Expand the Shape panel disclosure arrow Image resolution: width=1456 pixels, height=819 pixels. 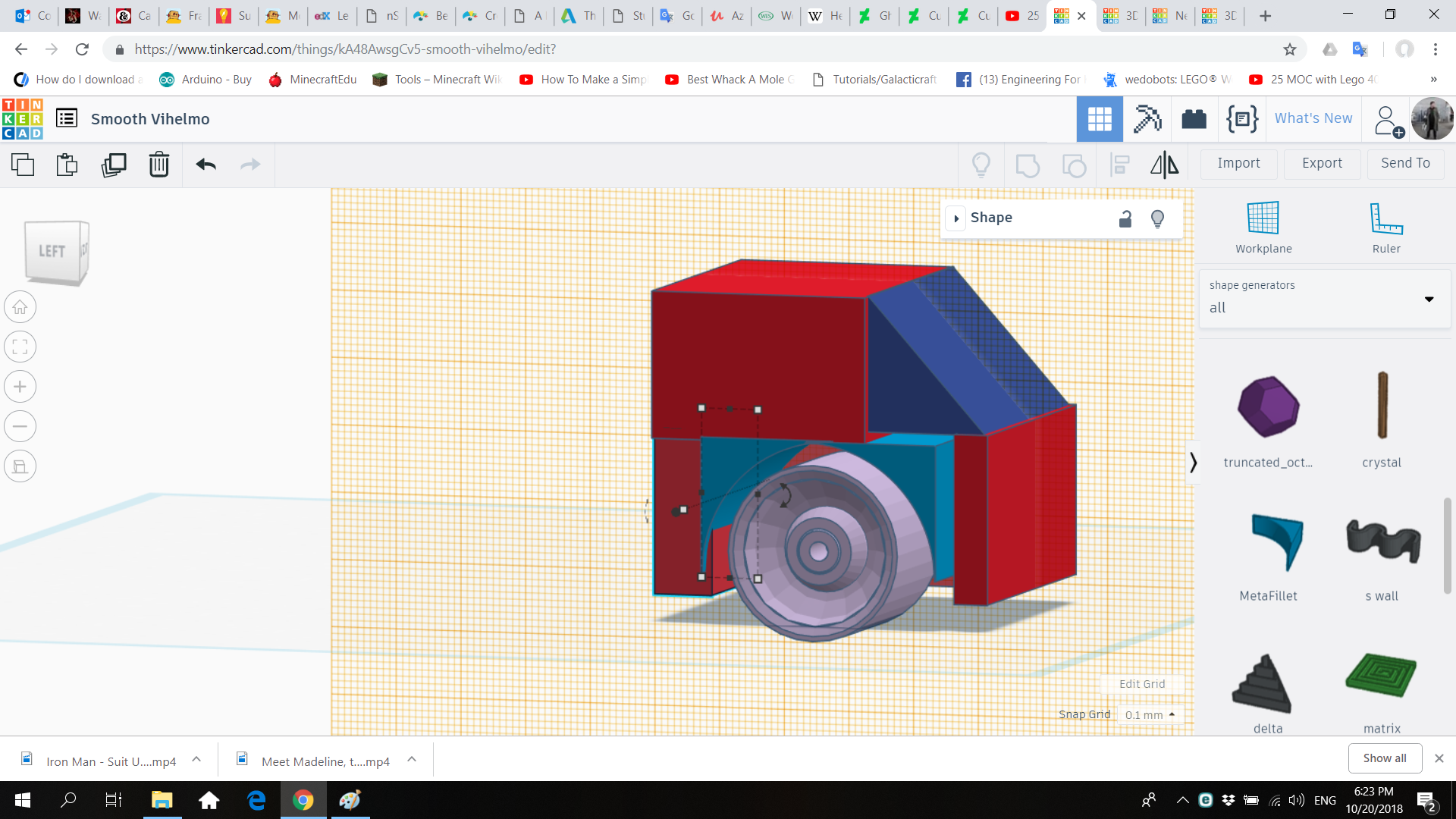click(x=956, y=218)
